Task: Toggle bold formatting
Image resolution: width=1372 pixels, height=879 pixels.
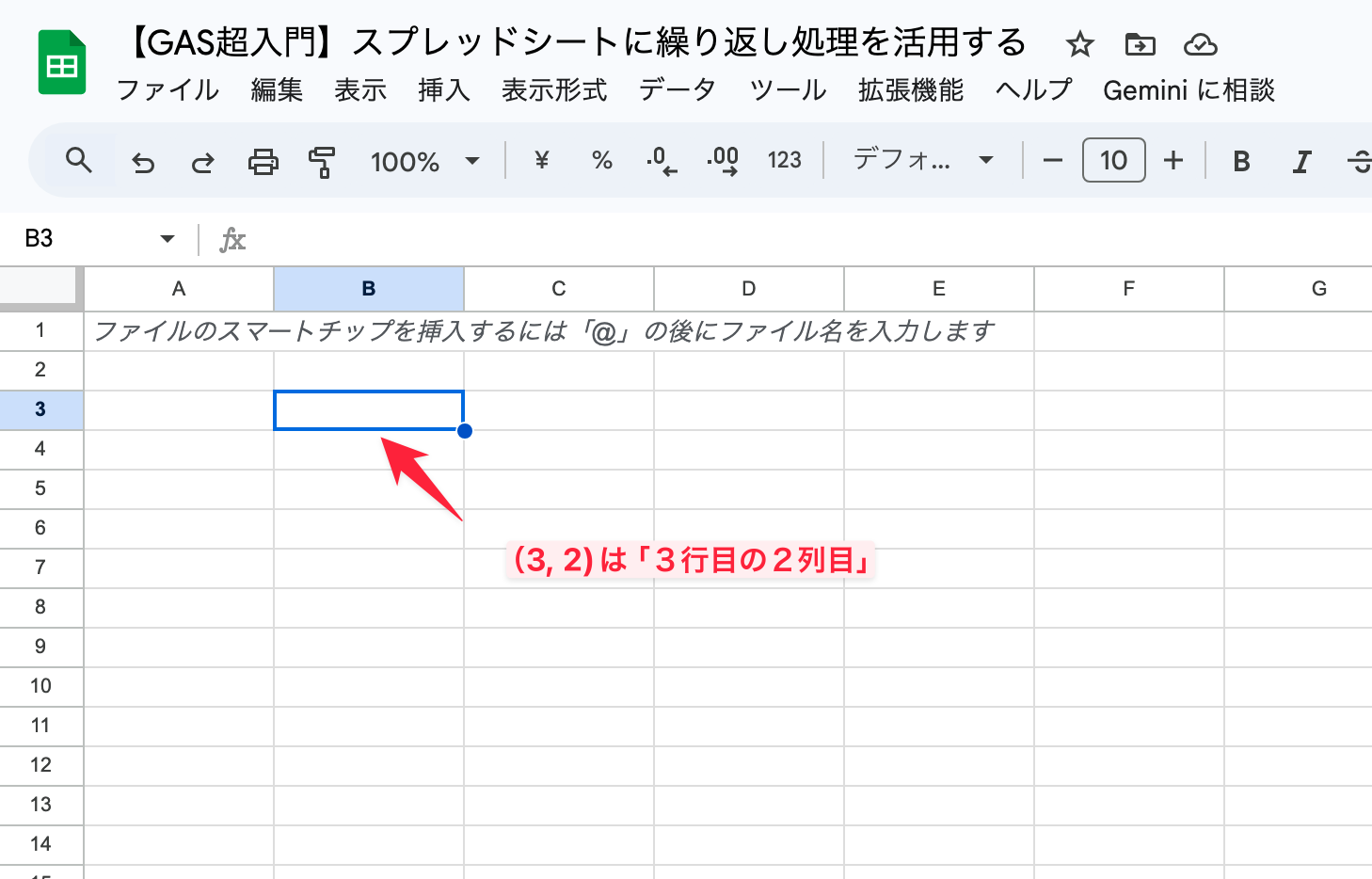Action: pyautogui.click(x=1241, y=162)
